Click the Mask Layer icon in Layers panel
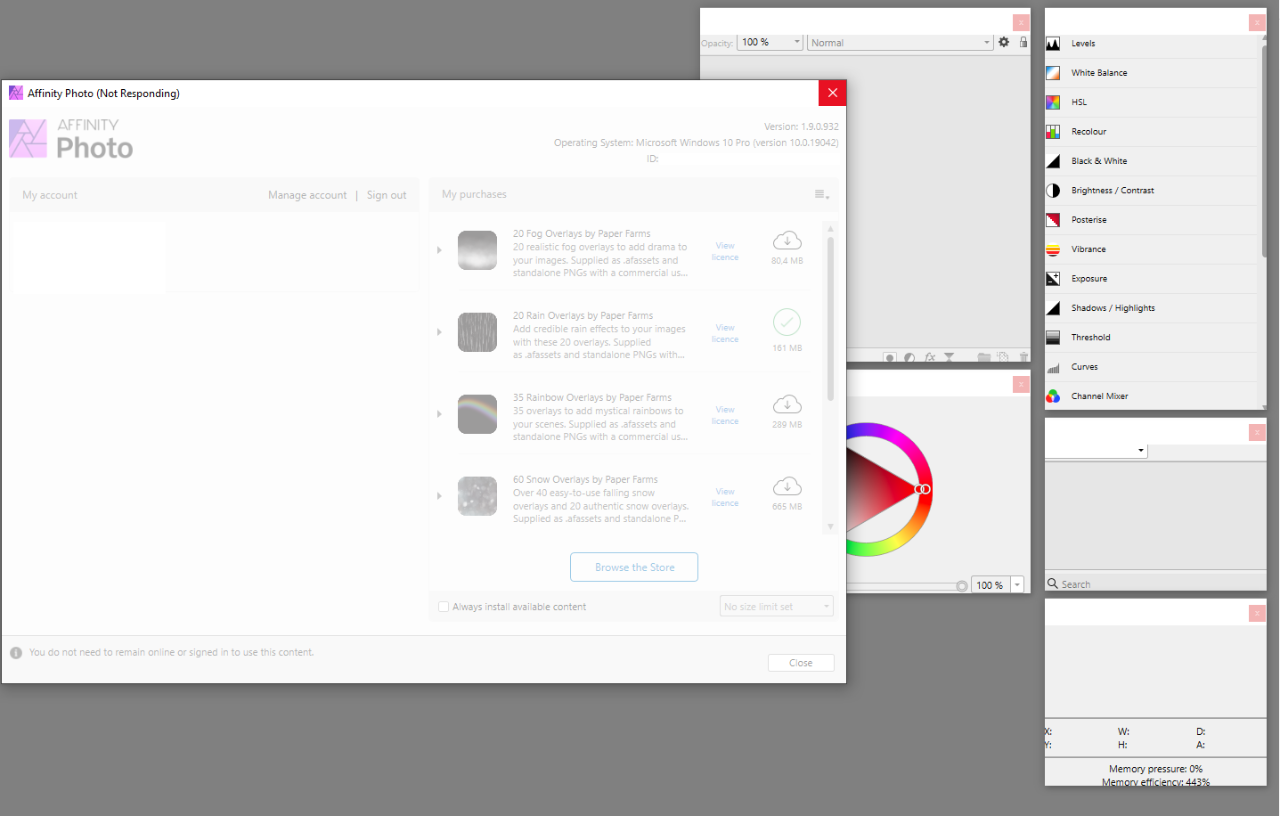The image size is (1280, 816). (889, 356)
